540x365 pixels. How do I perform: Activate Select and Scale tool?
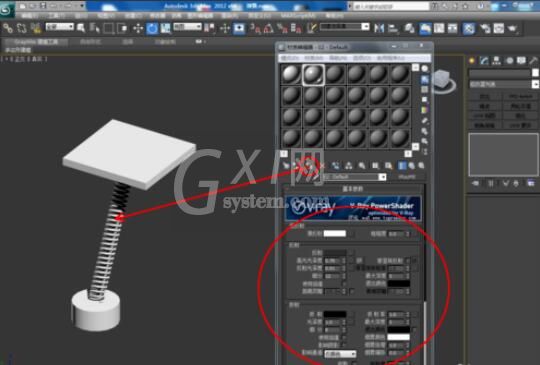[x=166, y=28]
